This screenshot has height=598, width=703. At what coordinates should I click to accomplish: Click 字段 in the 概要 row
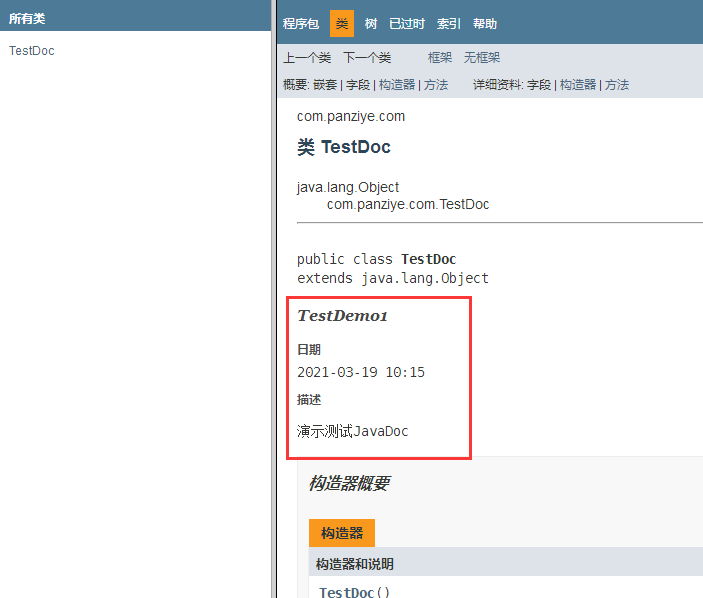pyautogui.click(x=358, y=85)
